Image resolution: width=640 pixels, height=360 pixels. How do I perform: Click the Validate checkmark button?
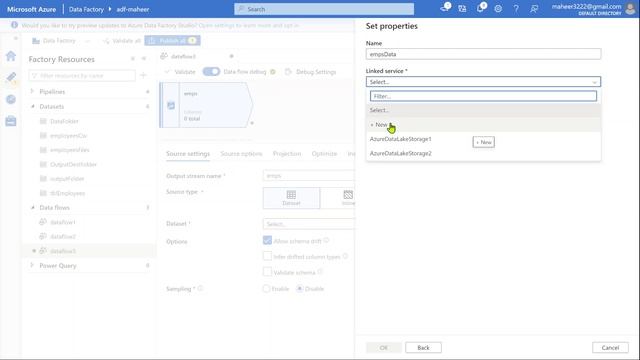[x=180, y=72]
